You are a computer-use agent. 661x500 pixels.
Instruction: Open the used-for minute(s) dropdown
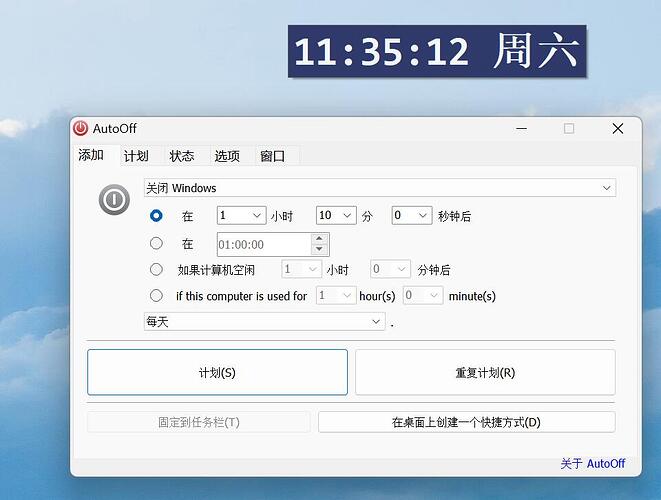[423, 295]
